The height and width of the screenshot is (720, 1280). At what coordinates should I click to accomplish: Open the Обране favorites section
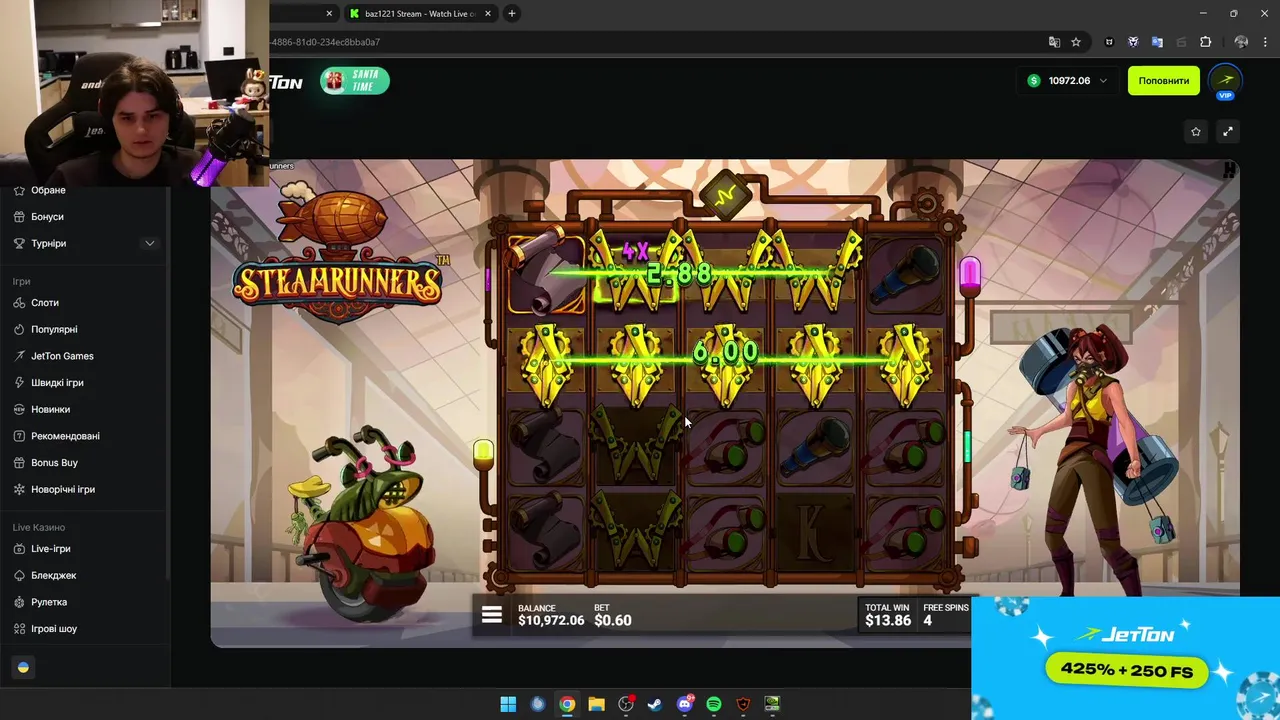pyautogui.click(x=48, y=190)
